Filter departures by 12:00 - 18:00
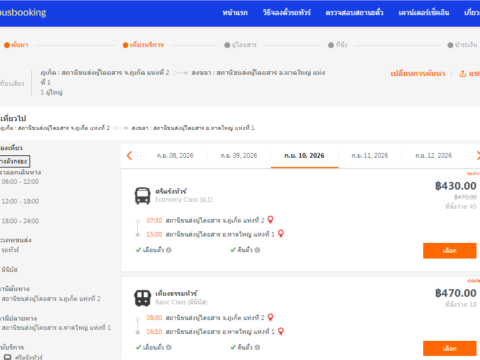 tap(20, 201)
